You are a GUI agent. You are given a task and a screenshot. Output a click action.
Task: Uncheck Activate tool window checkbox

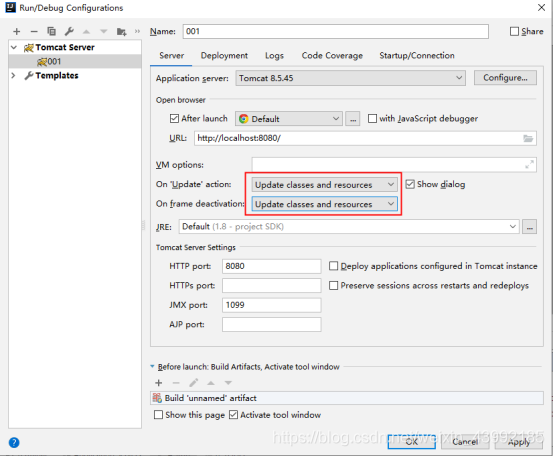(233, 415)
